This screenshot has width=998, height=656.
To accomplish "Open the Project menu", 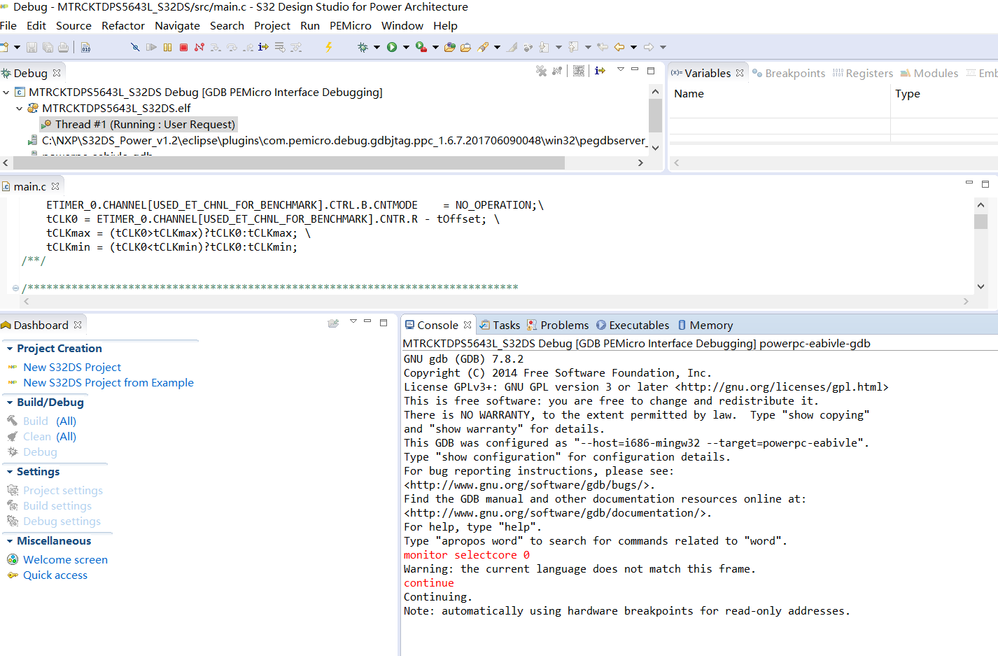I will click(272, 26).
